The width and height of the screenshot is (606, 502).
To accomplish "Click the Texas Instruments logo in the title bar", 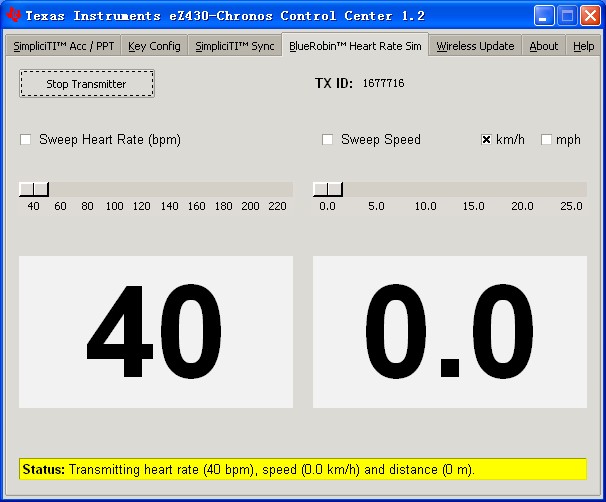I will pos(14,15).
